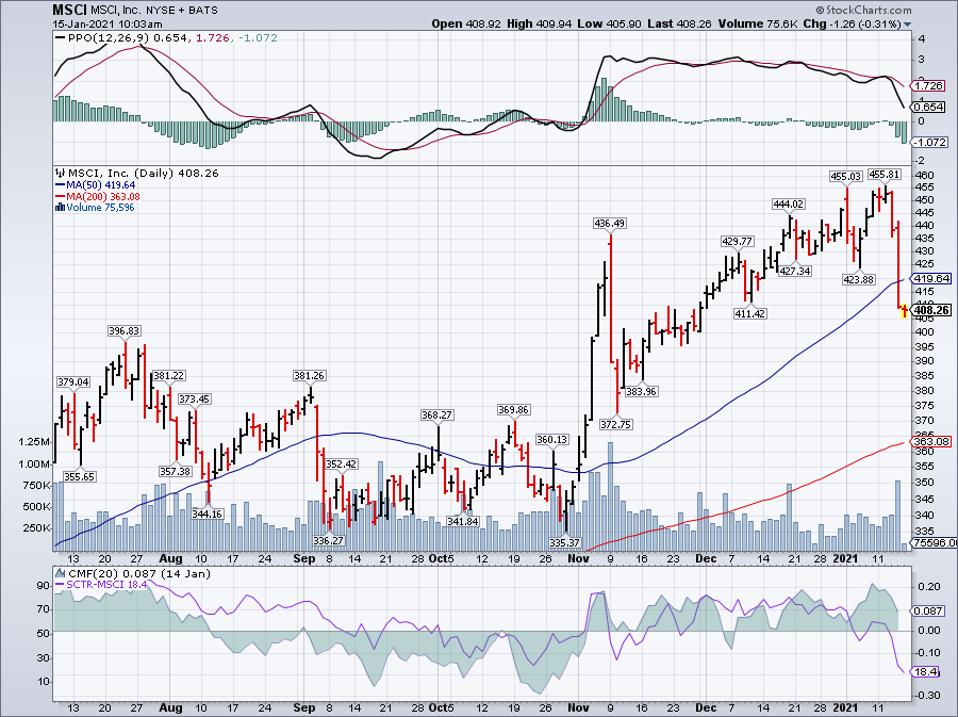Click the Last 408.26 quote in the header
The height and width of the screenshot is (717, 958).
coord(679,24)
